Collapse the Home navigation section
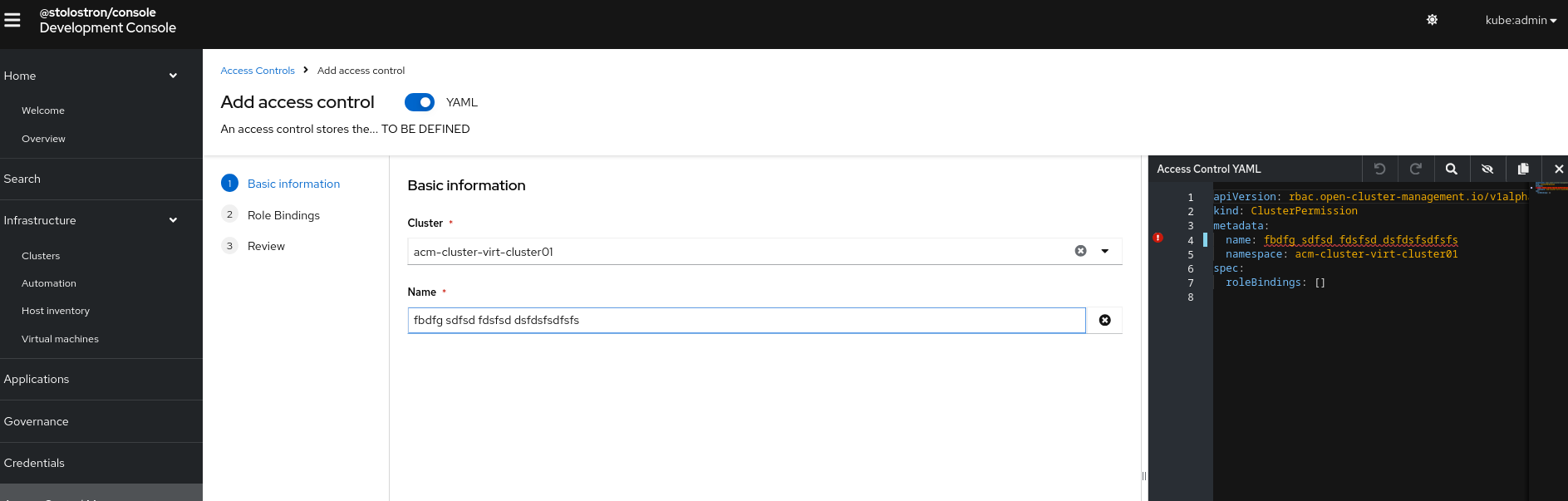This screenshot has width=1568, height=501. coord(173,76)
